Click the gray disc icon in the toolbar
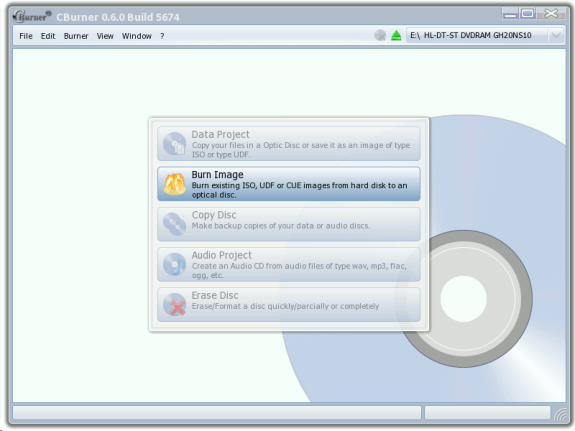The width and height of the screenshot is (575, 431). [380, 36]
